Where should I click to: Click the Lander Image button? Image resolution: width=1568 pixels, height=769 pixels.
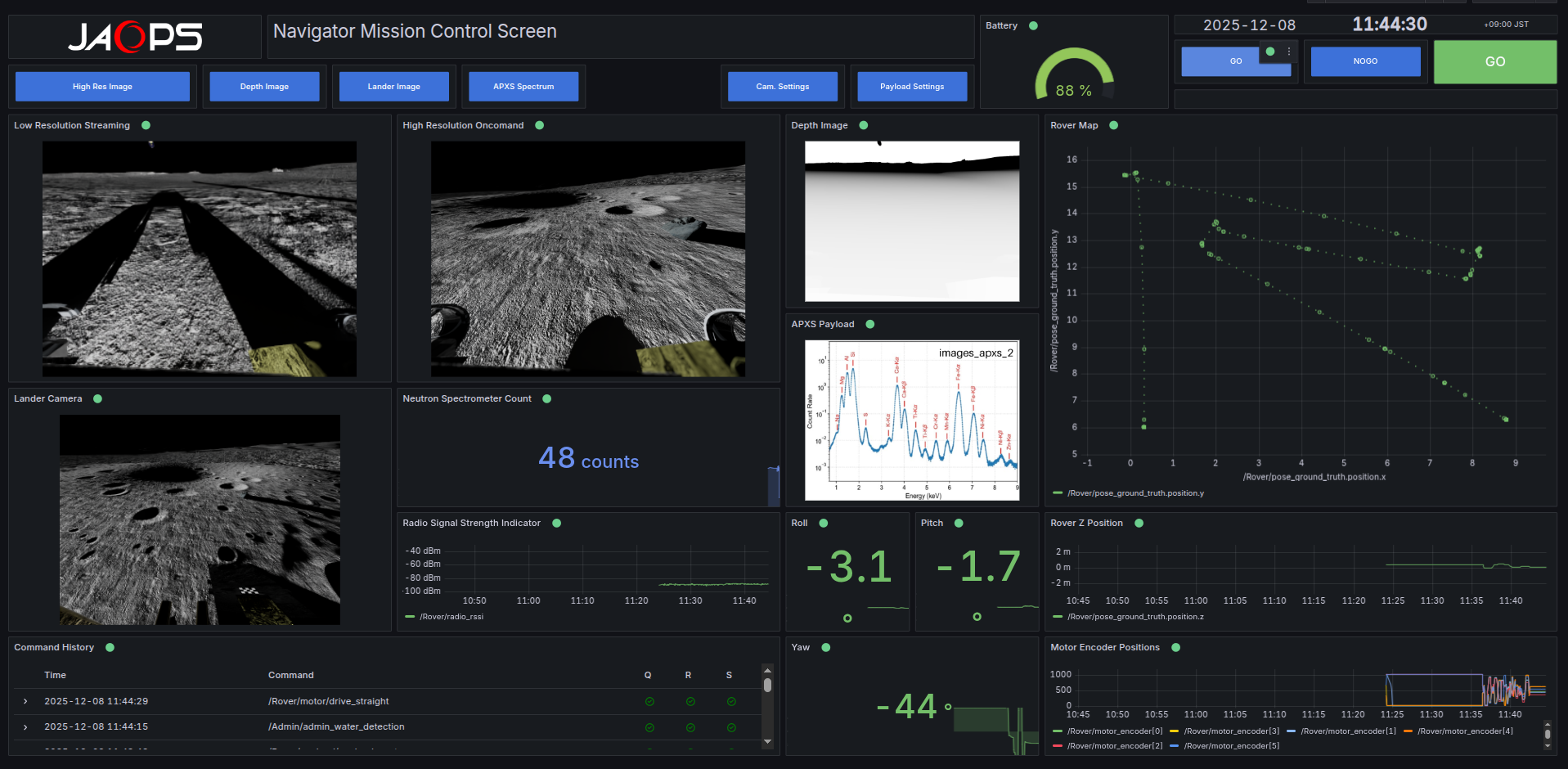pyautogui.click(x=394, y=87)
